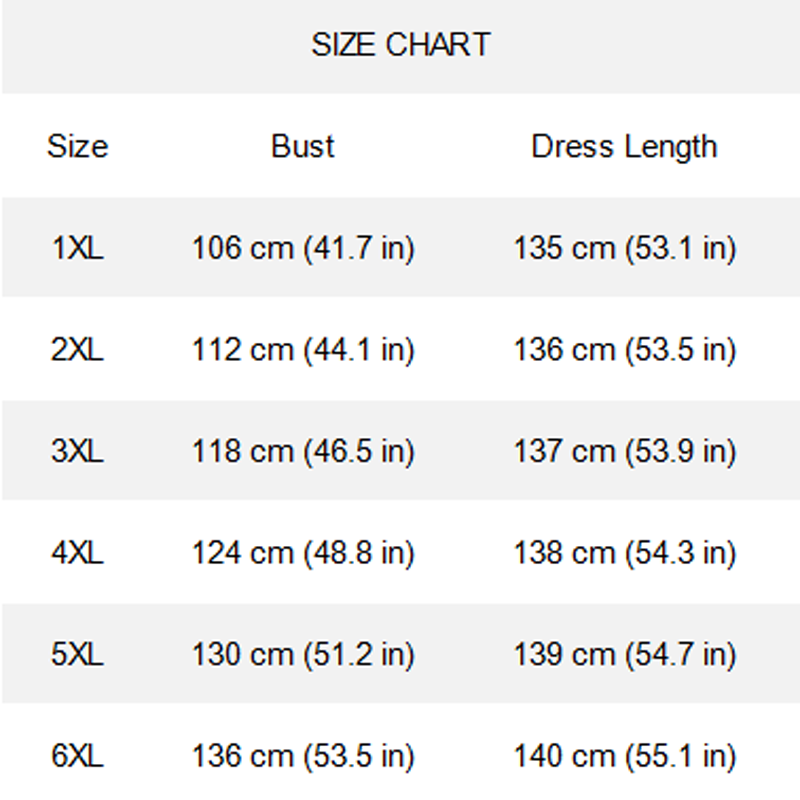Click the 1XL size label
Viewport: 800px width, 800px height.
pyautogui.click(x=77, y=248)
